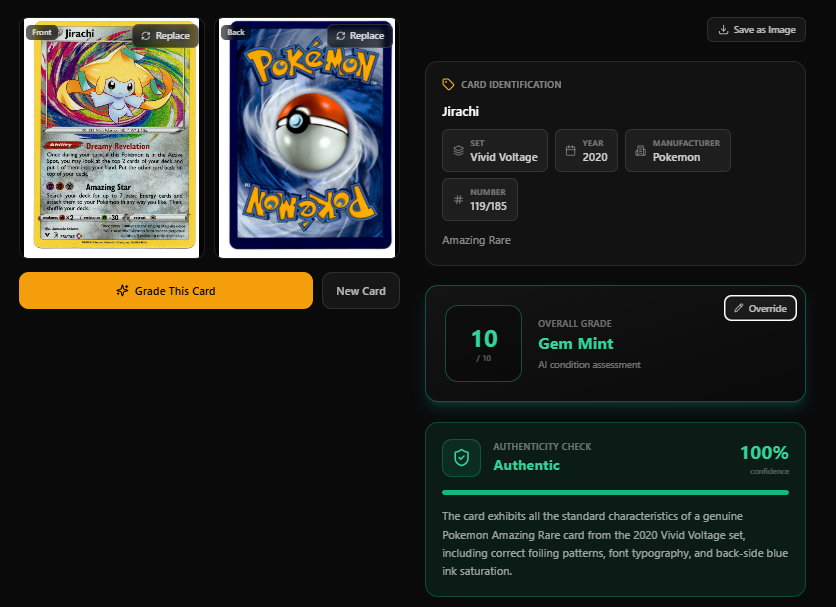Click the calendar icon next to Year
Screen dimensions: 836x607
570,151
